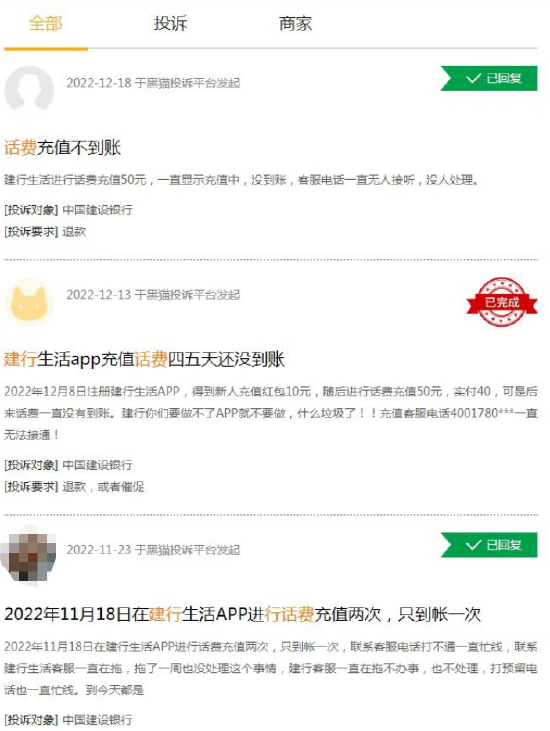Click the yellow cat avatar icon
This screenshot has width=550, height=731.
[29, 302]
